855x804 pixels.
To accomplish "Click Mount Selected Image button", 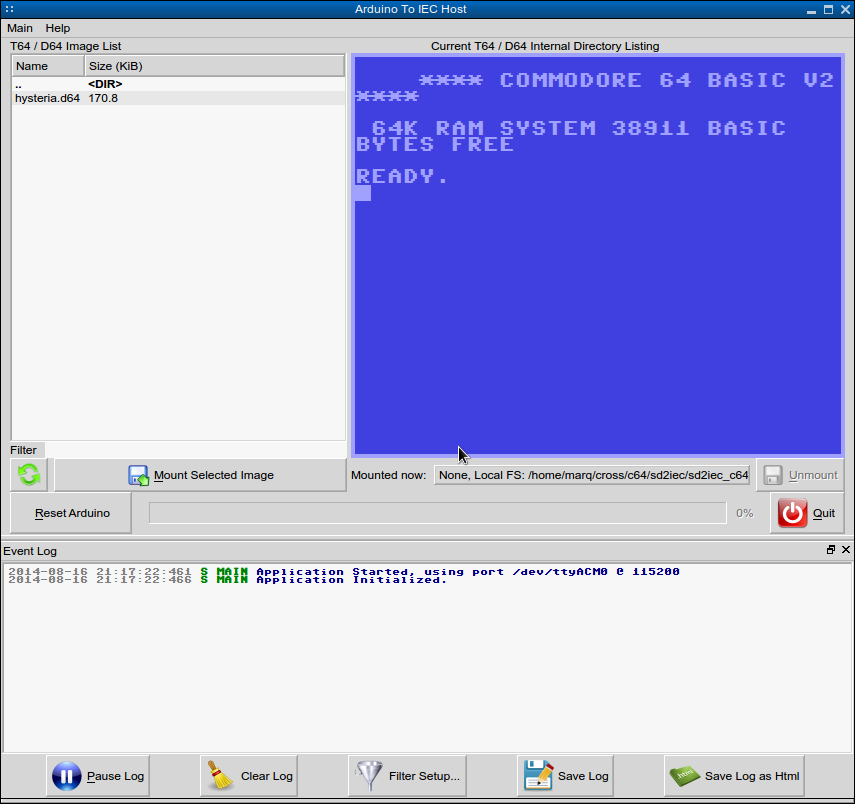I will point(200,475).
